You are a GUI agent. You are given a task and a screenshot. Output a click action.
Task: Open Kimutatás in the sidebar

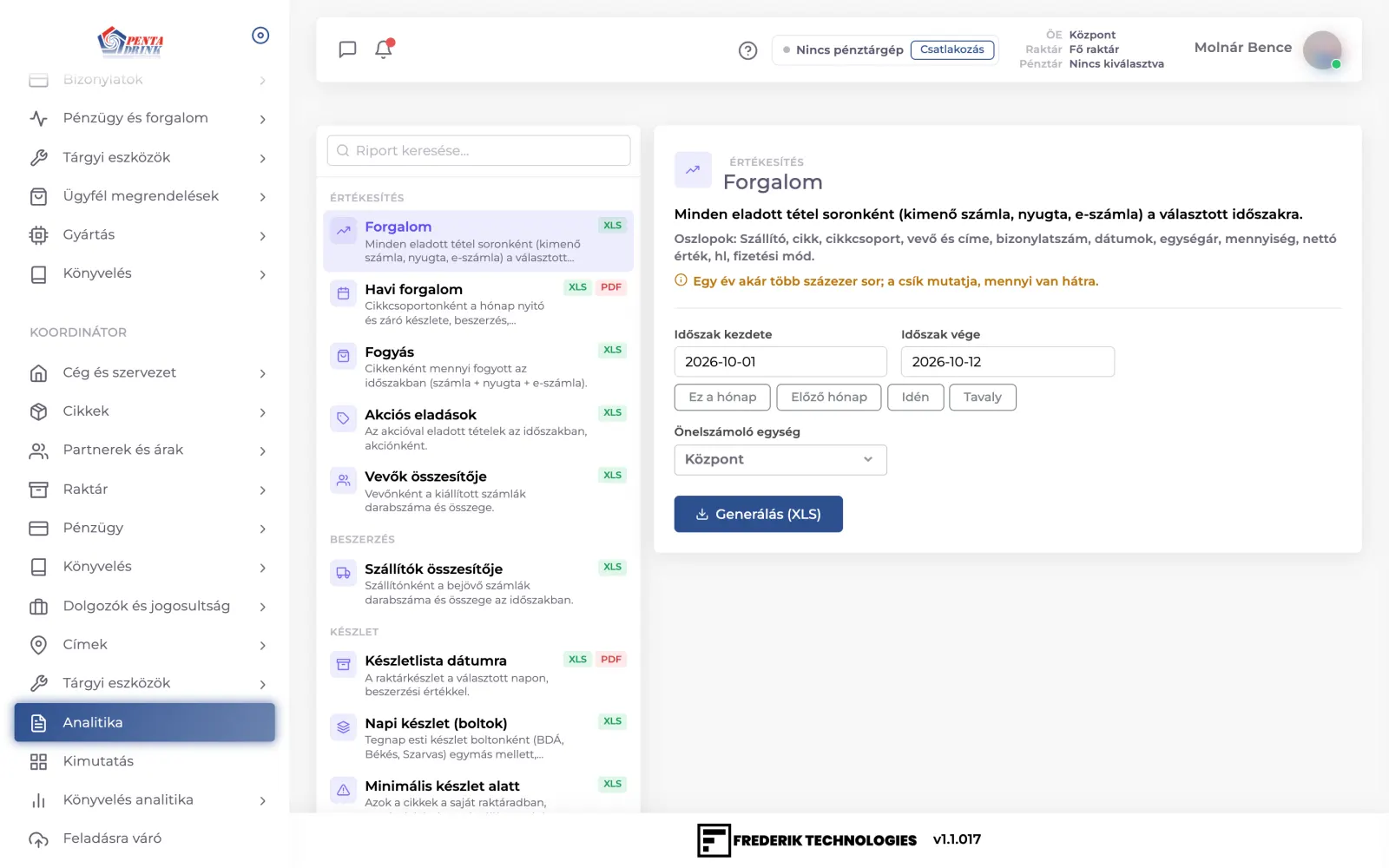(144, 761)
